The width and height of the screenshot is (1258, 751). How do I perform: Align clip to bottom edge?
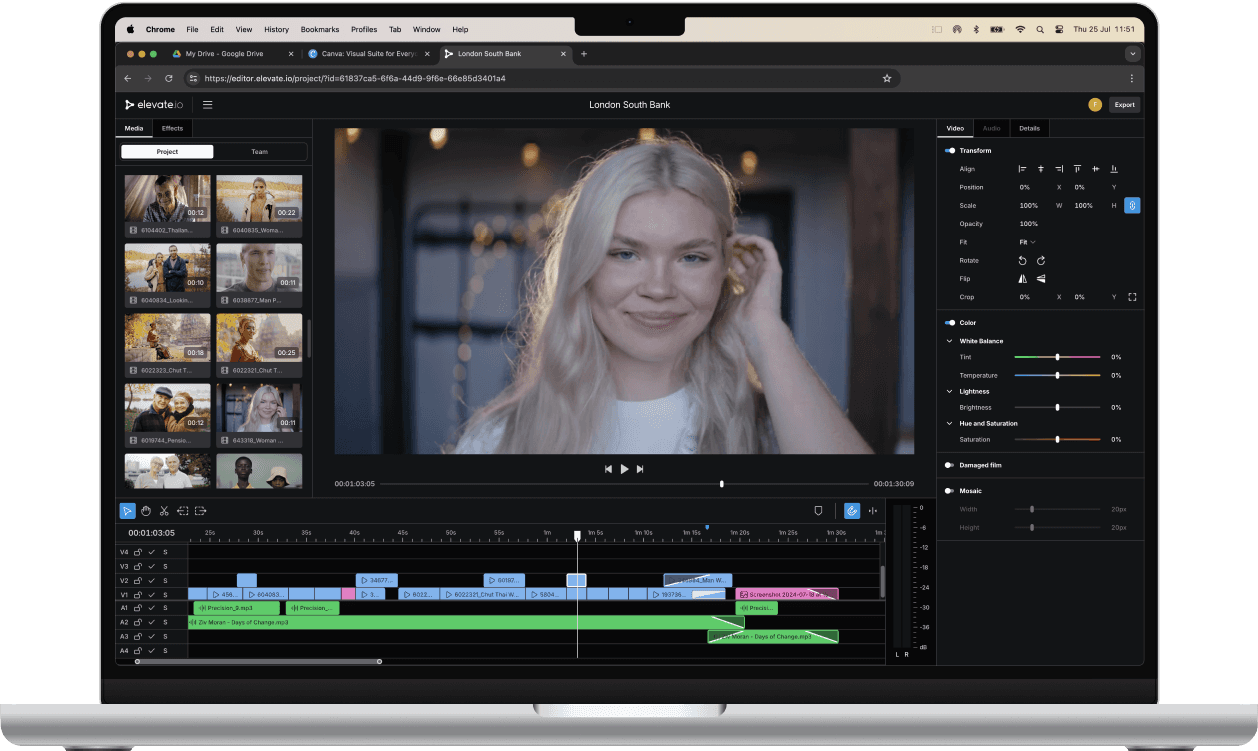click(x=1114, y=169)
